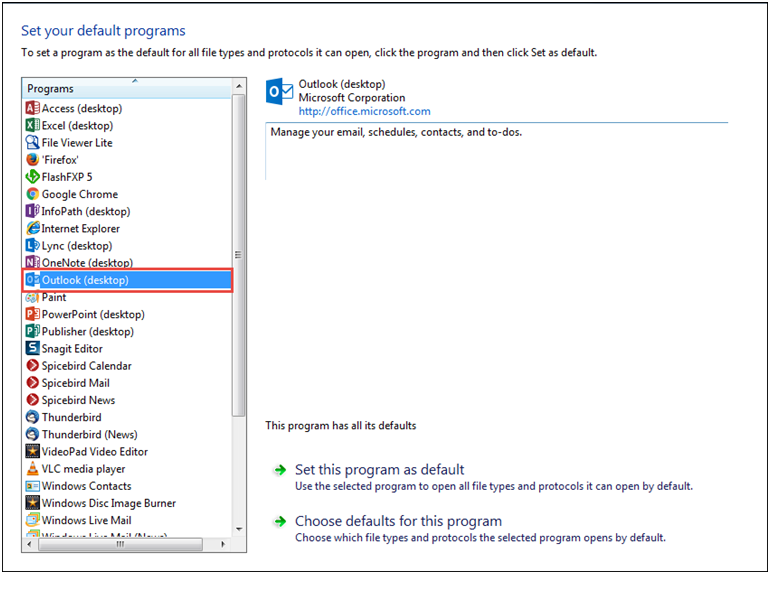Click the Internet Explorer icon
Image resolution: width=769 pixels, height=590 pixels.
(32, 228)
